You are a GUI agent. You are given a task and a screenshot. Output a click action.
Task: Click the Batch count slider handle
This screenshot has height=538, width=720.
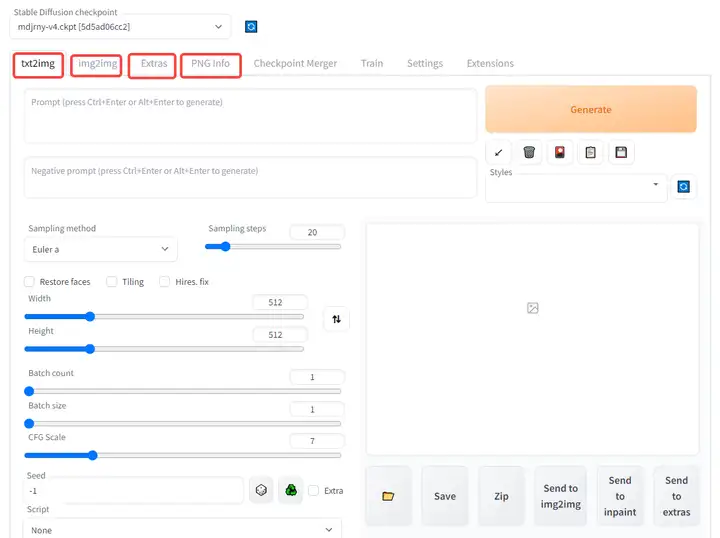(x=29, y=391)
